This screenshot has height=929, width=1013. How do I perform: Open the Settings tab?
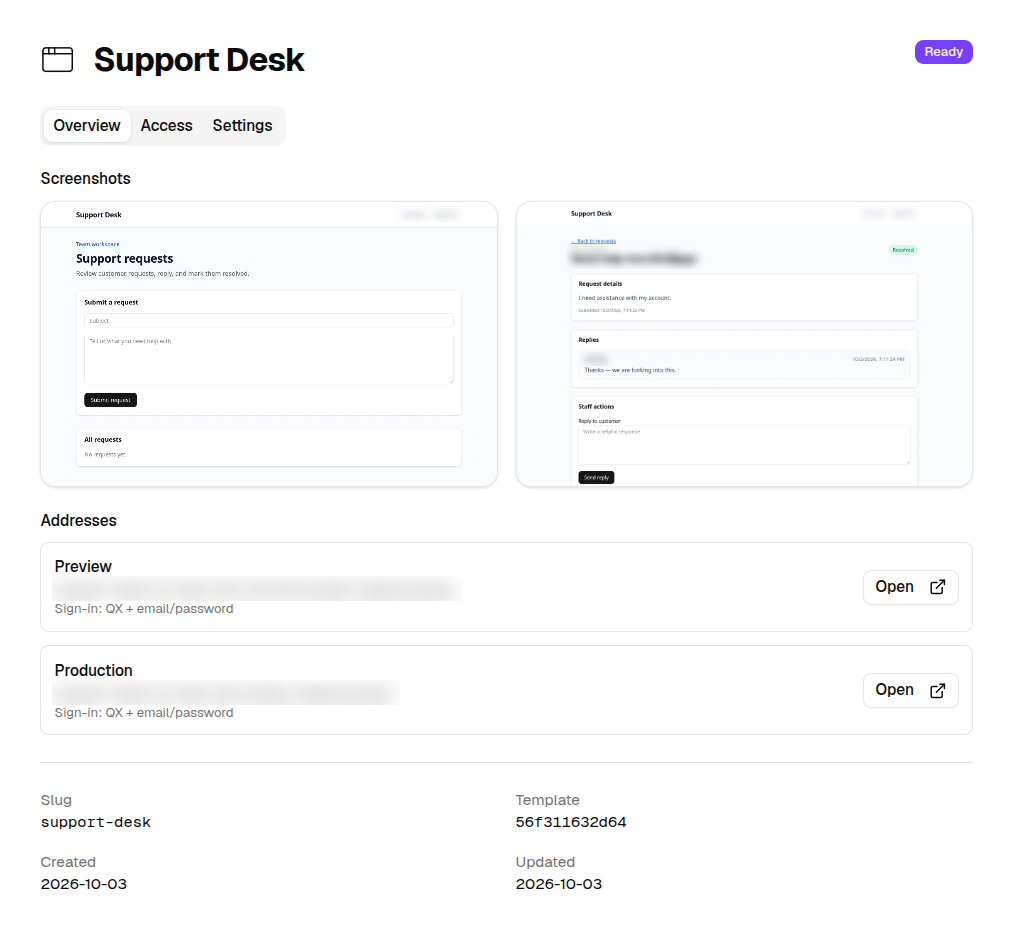tap(242, 125)
